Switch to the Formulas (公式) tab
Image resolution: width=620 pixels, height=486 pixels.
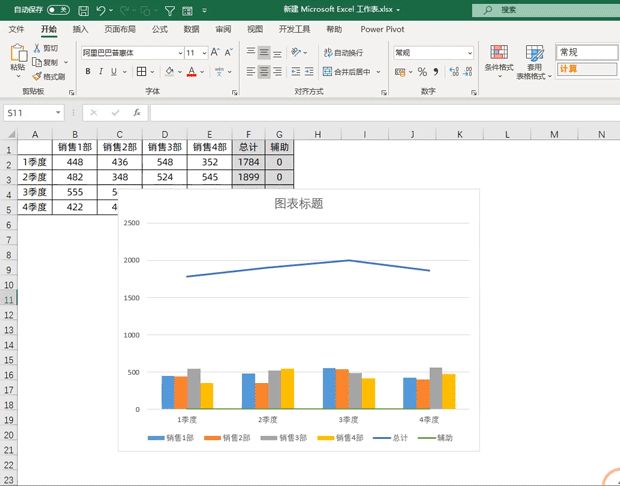(x=160, y=29)
